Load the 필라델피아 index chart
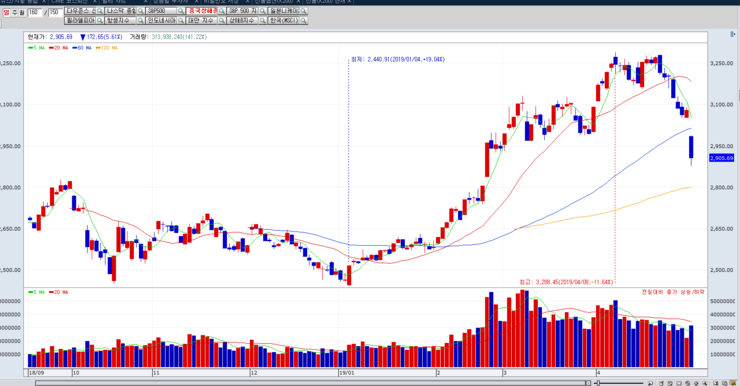 [80, 20]
